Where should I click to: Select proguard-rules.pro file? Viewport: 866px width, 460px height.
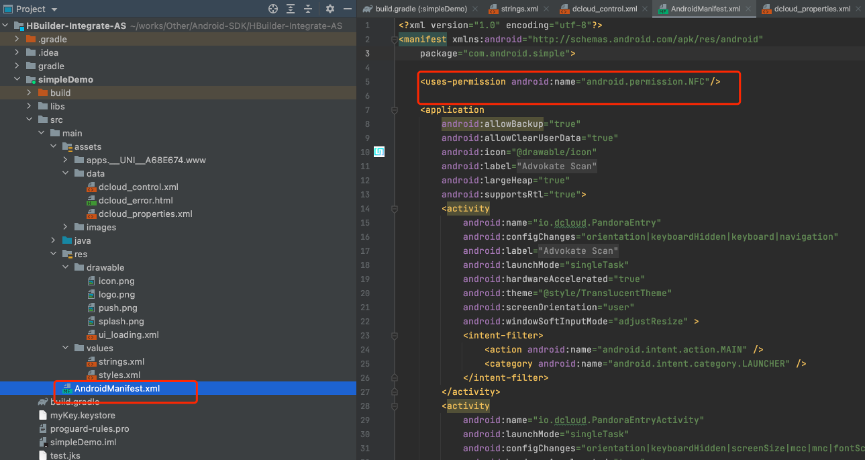tap(89, 429)
